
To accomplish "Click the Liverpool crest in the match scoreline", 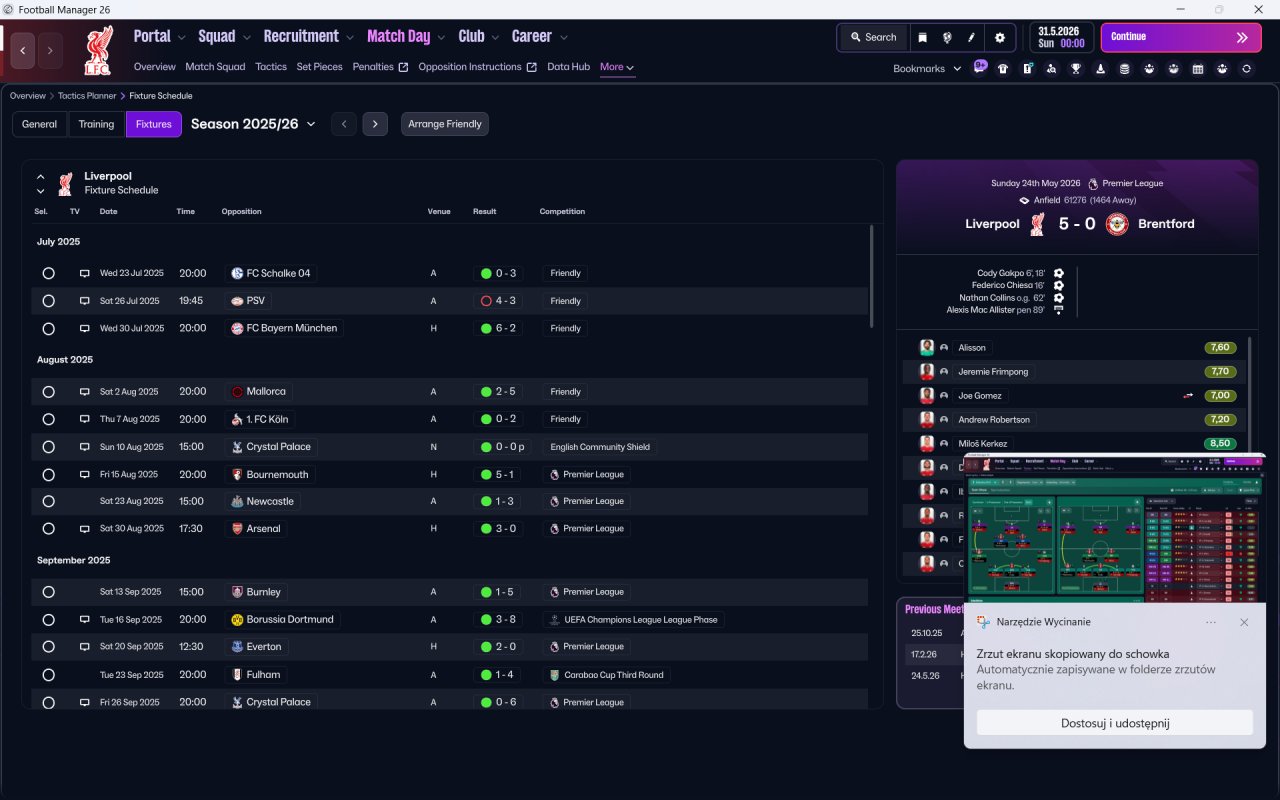I will click(1037, 224).
